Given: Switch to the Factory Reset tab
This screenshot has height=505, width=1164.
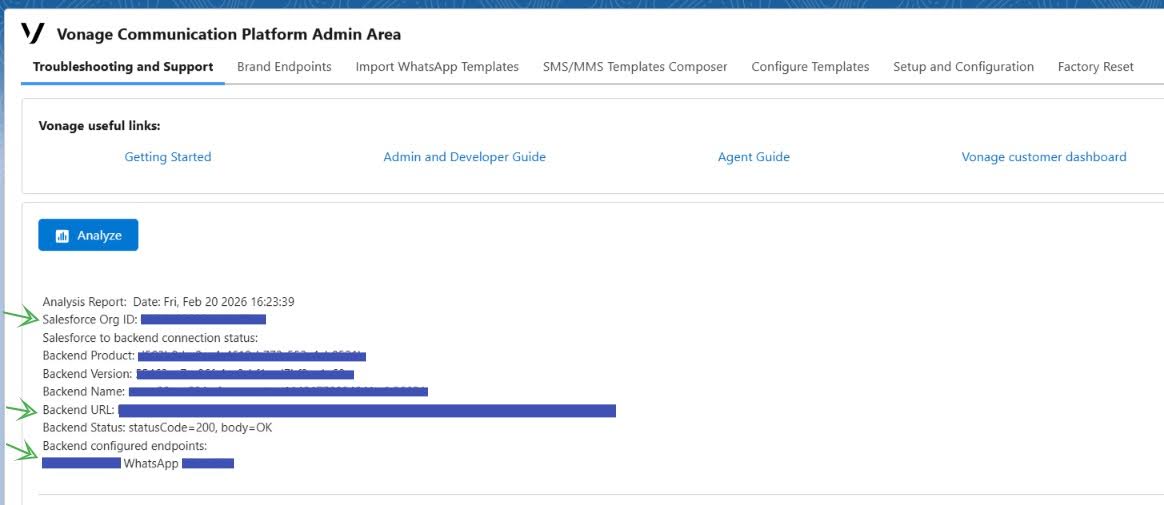Looking at the screenshot, I should pyautogui.click(x=1096, y=67).
